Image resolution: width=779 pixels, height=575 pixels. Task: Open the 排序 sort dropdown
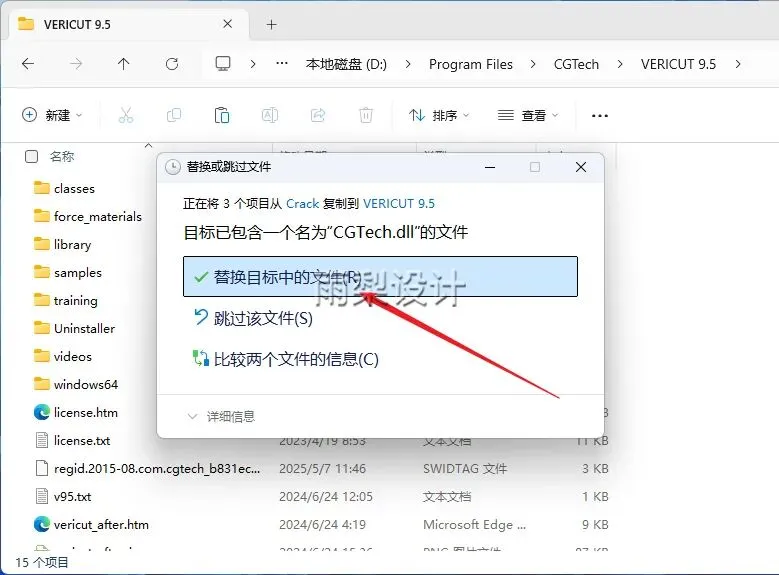click(439, 115)
